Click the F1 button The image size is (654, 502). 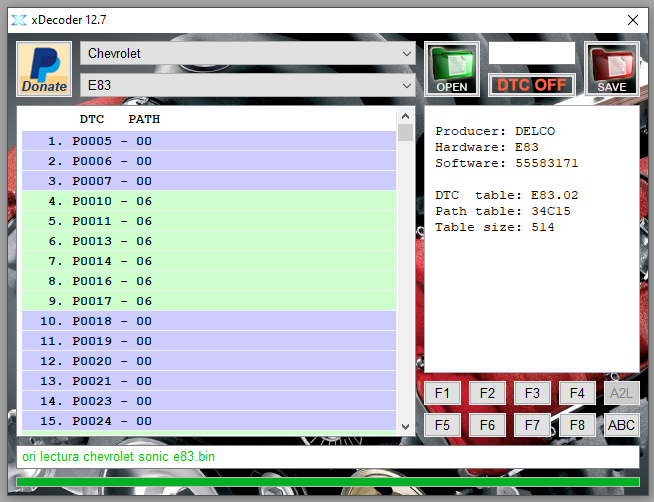pos(442,393)
